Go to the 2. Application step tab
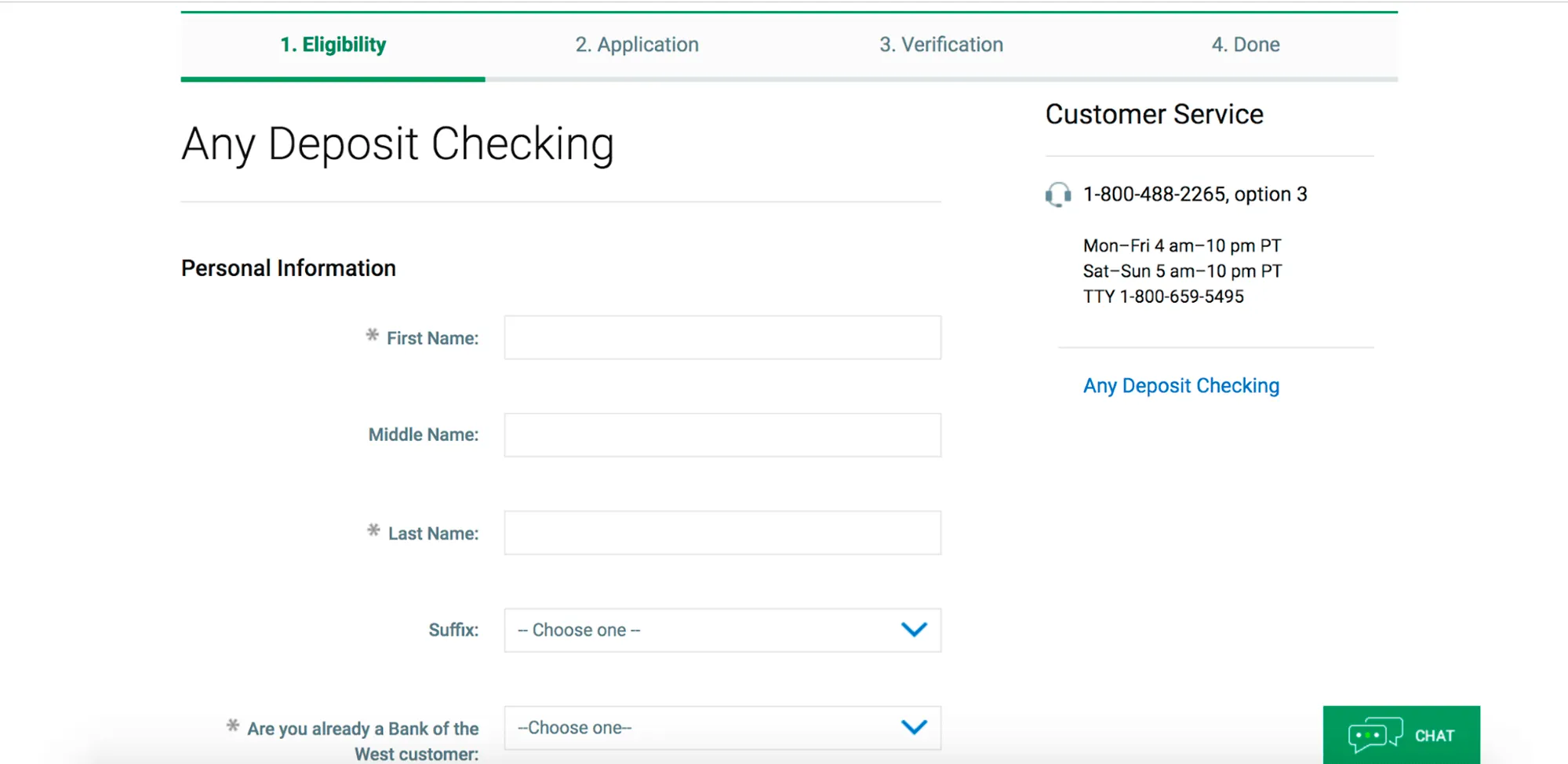Viewport: 1568px width, 764px height. pos(637,45)
